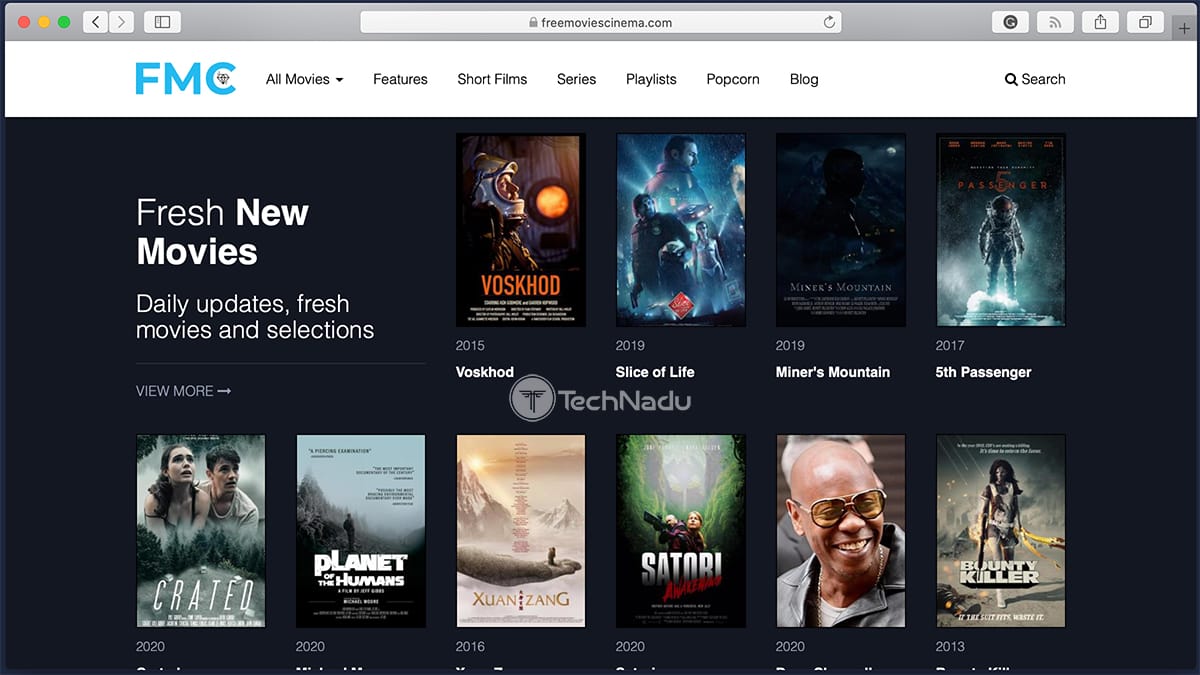Viewport: 1200px width, 675px height.
Task: Open the Short Films menu item
Action: [492, 79]
